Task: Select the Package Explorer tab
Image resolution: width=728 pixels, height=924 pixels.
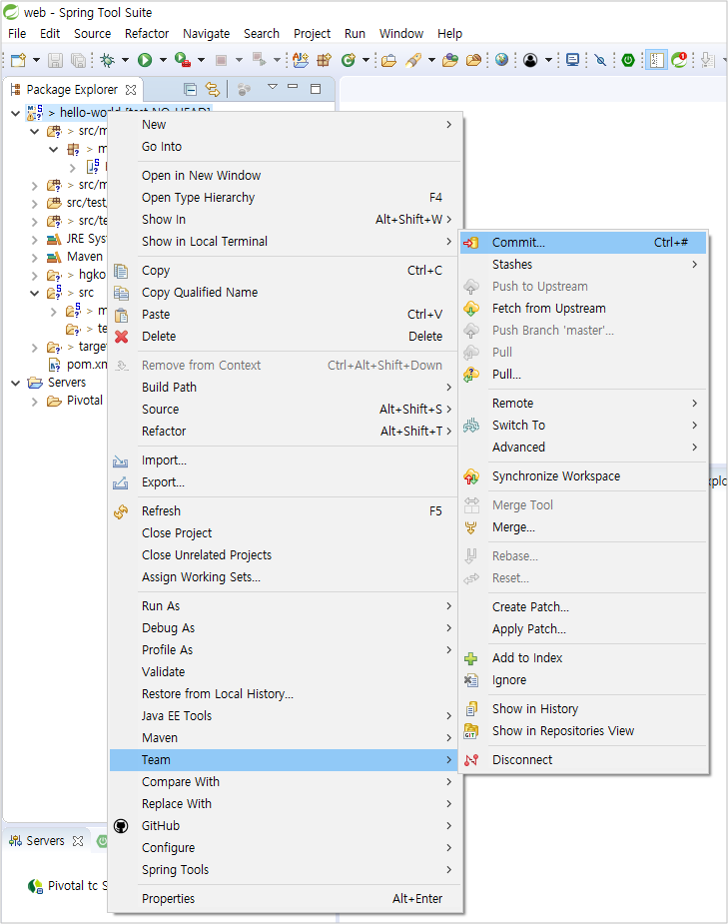Action: coord(72,90)
